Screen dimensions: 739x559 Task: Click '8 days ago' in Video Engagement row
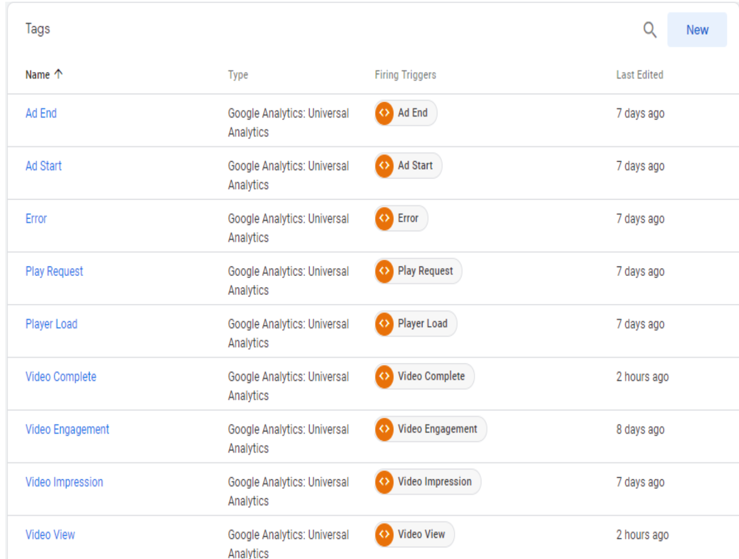coord(640,430)
